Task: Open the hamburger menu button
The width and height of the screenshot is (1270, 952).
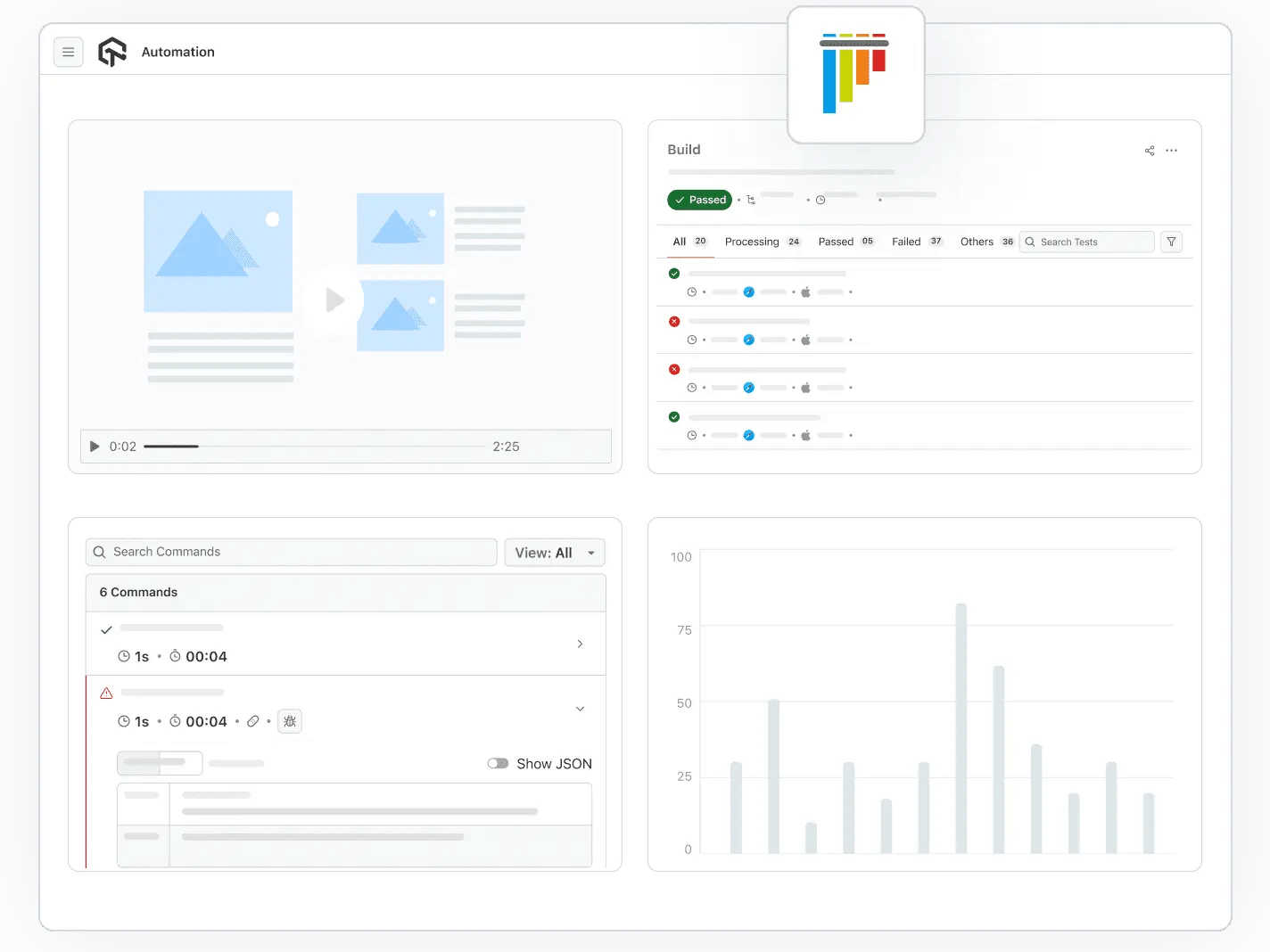Action: [69, 53]
